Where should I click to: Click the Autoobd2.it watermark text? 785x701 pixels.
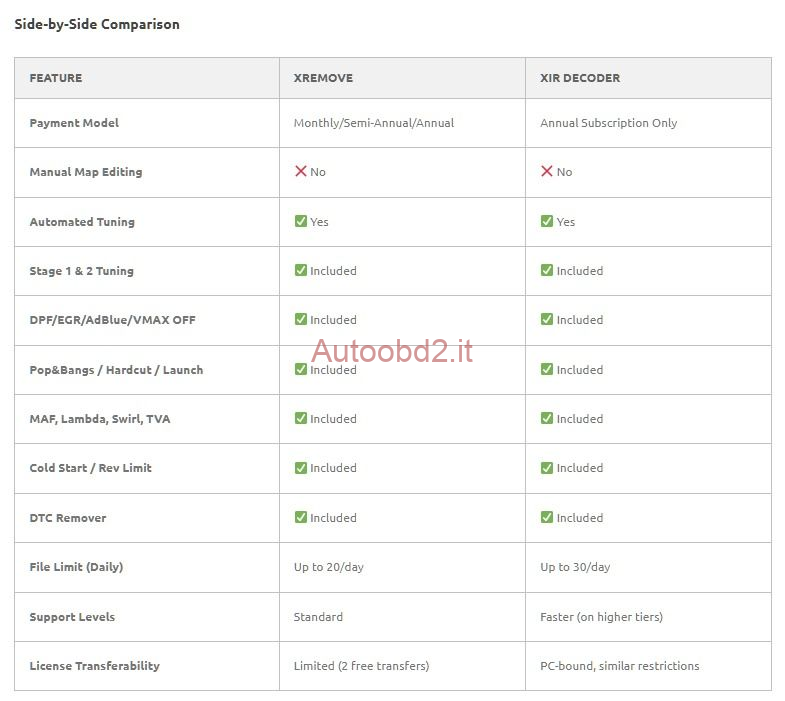pos(392,351)
